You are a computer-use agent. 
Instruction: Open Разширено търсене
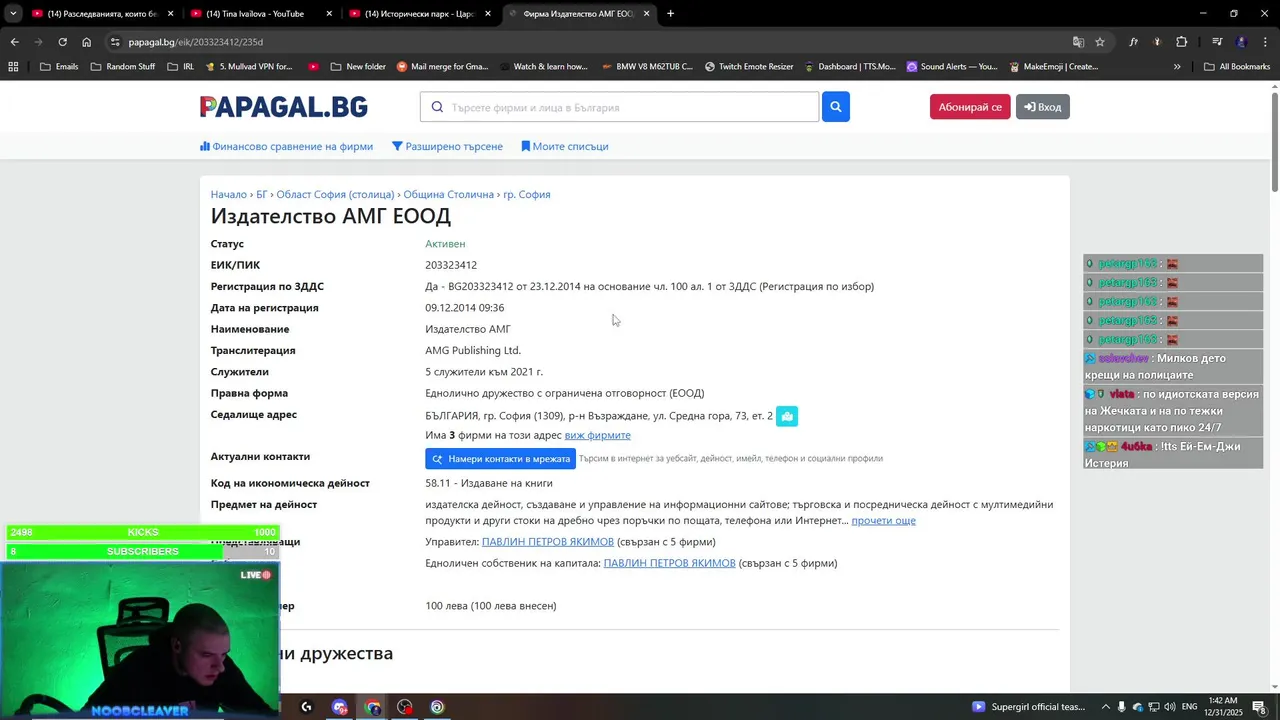pyautogui.click(x=447, y=146)
